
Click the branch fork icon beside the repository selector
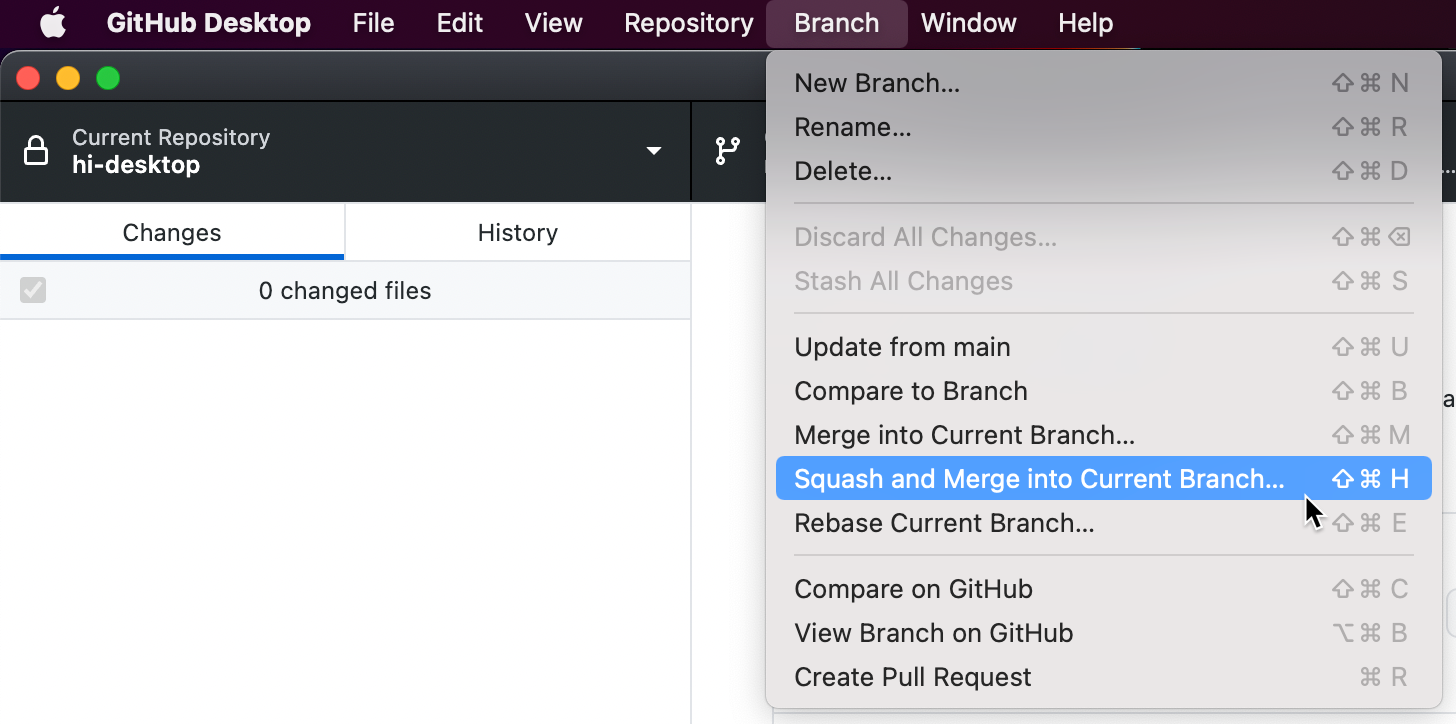[726, 151]
